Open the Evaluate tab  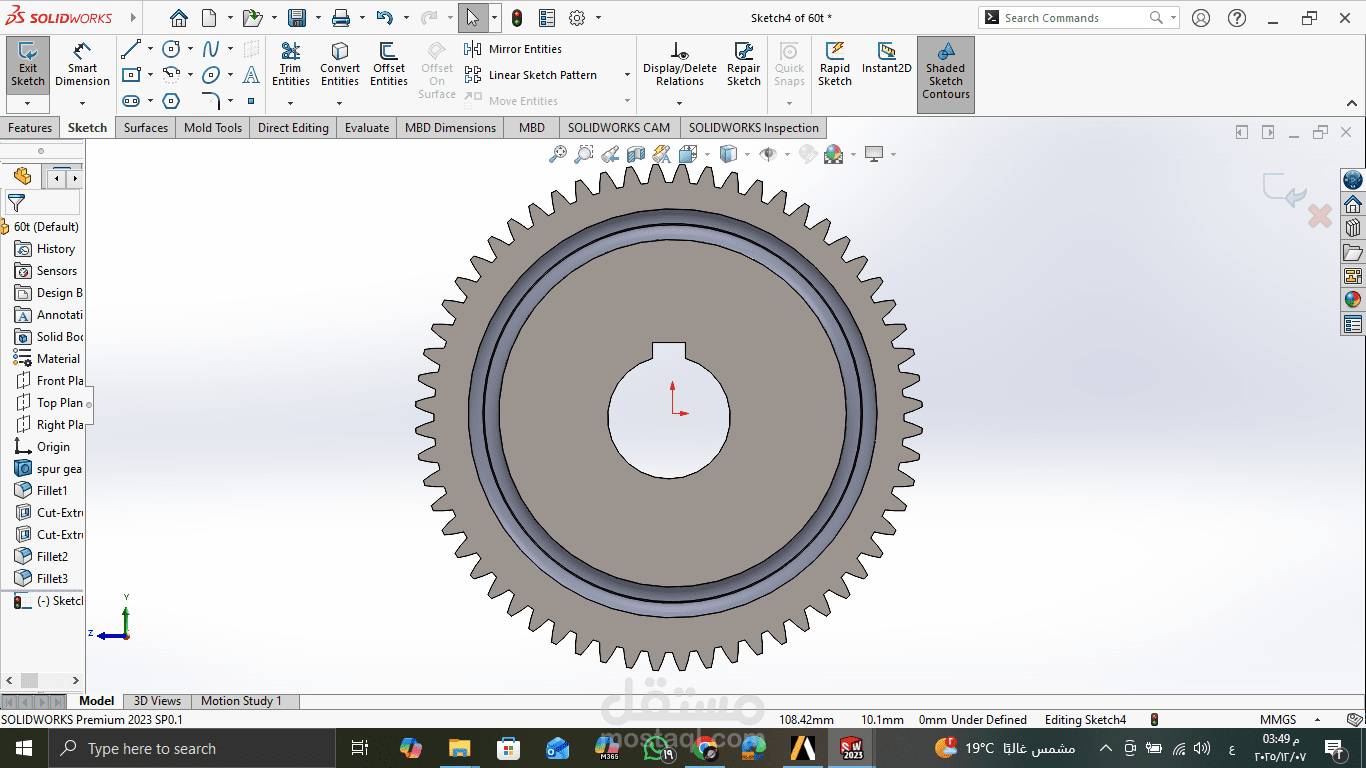pyautogui.click(x=367, y=128)
